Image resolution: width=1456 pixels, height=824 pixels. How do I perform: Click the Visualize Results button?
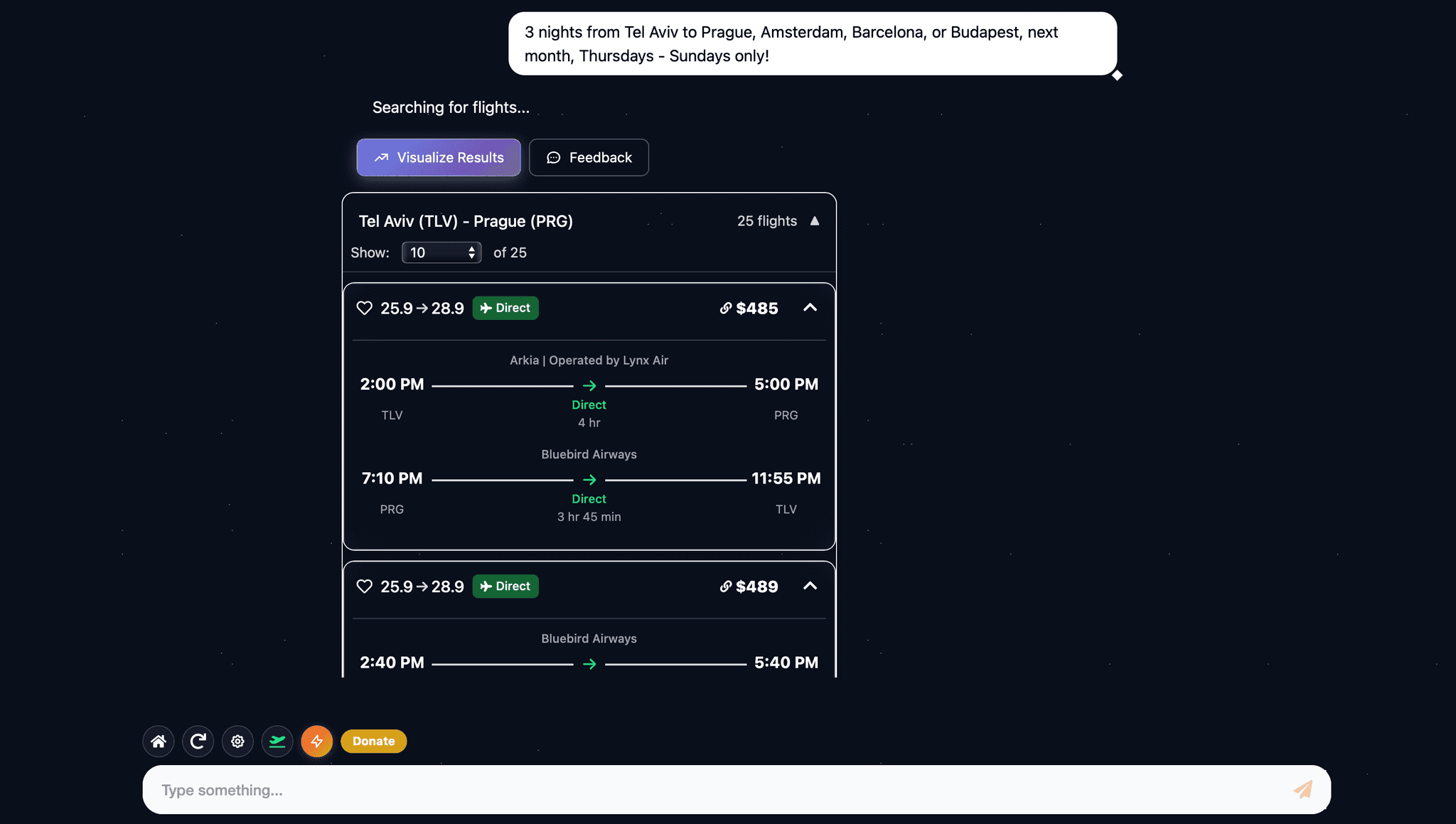(439, 157)
